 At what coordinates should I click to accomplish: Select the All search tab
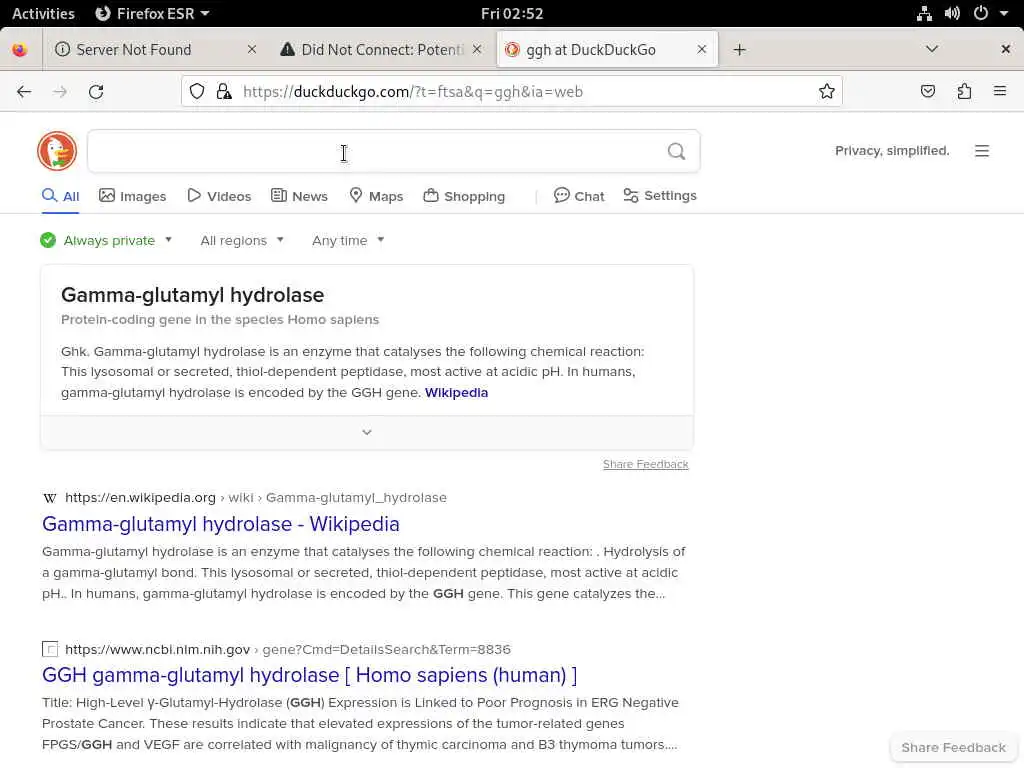[61, 196]
